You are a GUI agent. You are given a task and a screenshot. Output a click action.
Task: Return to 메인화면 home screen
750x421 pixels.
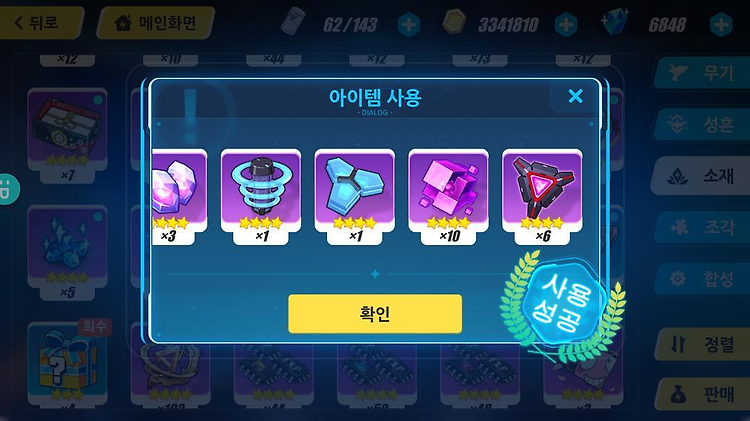(156, 22)
